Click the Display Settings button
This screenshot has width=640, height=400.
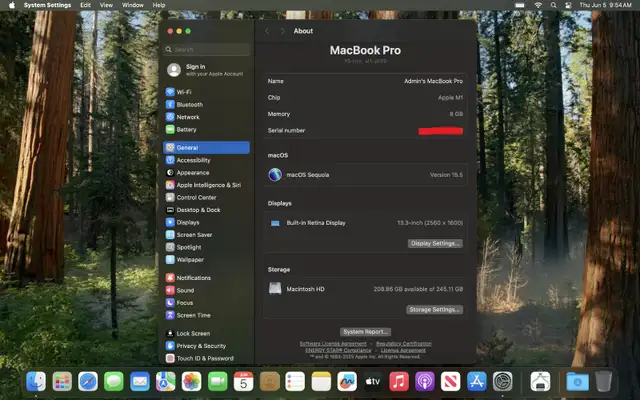tap(435, 243)
